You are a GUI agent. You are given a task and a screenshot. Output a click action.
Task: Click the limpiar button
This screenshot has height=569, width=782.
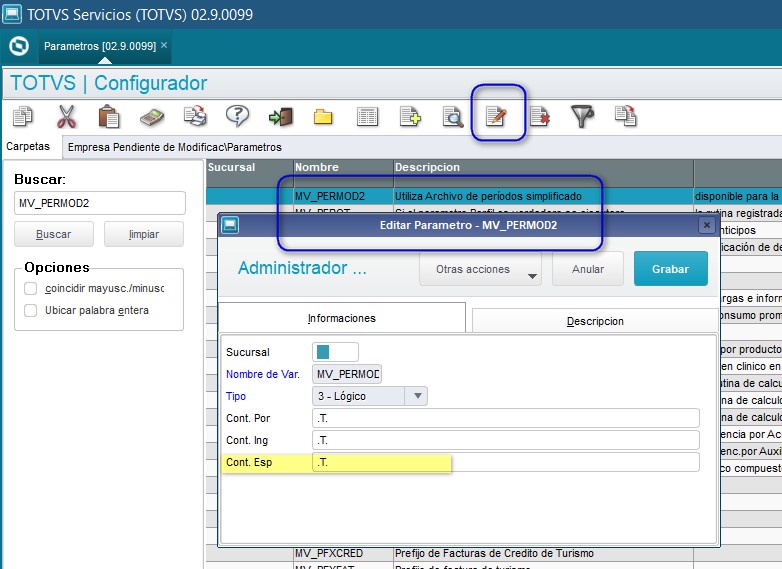pos(144,234)
